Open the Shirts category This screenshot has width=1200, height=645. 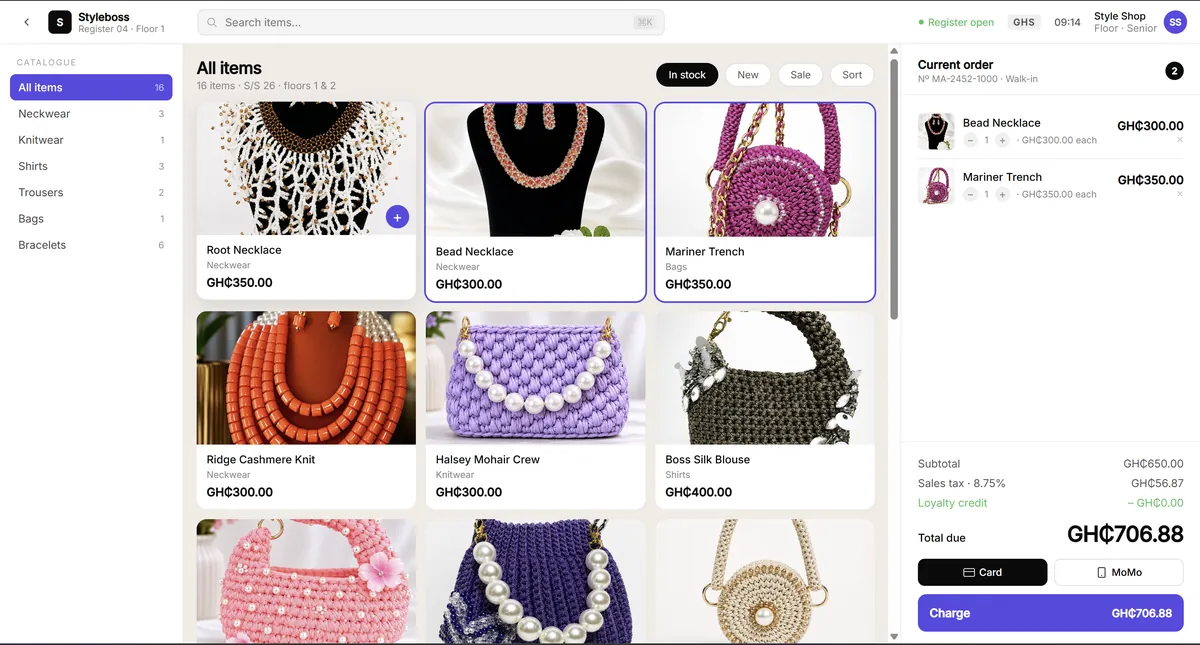91,166
